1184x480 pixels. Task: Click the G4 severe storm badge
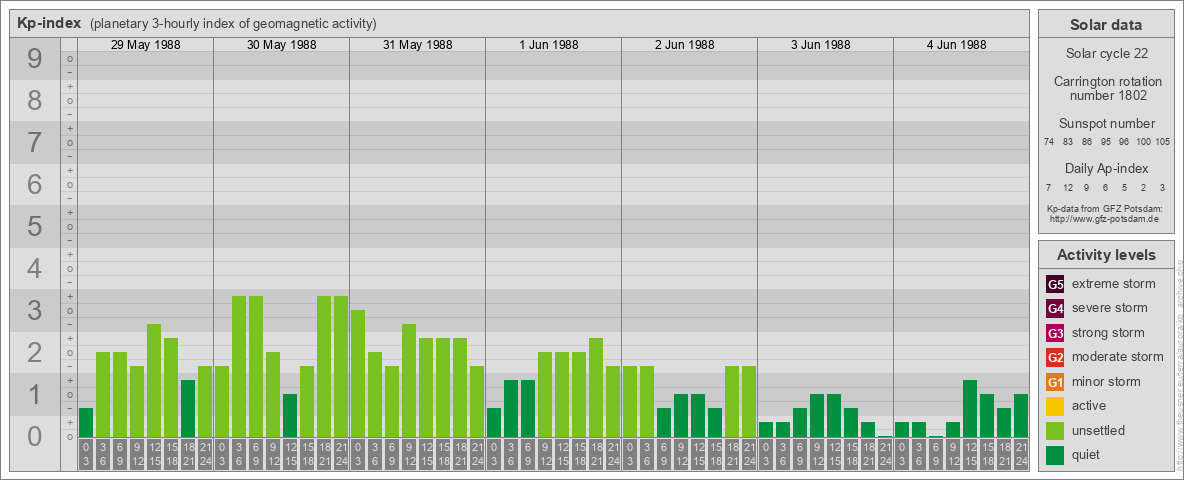(1055, 308)
